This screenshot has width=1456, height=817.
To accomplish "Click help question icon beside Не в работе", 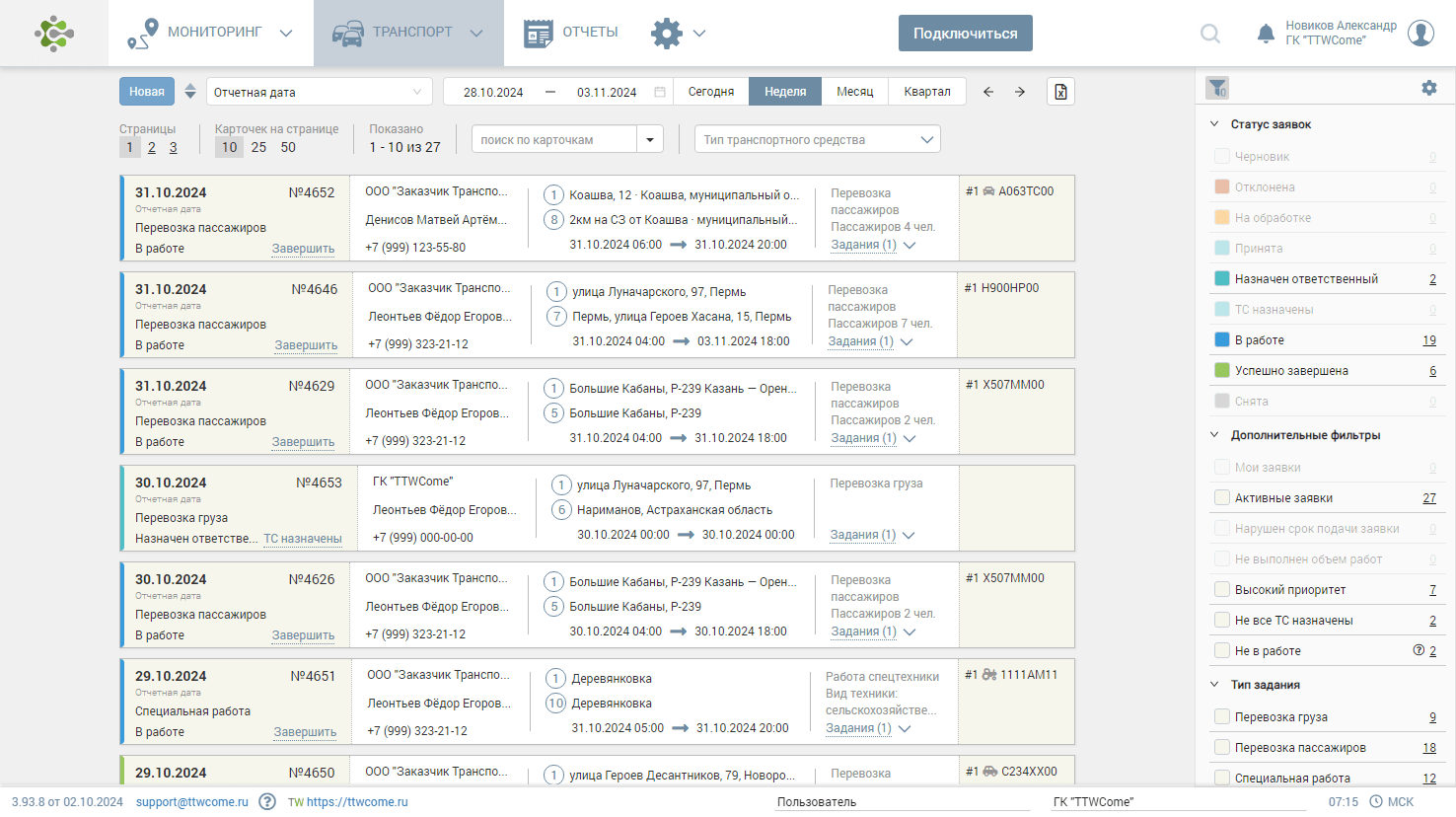I will coord(1419,650).
